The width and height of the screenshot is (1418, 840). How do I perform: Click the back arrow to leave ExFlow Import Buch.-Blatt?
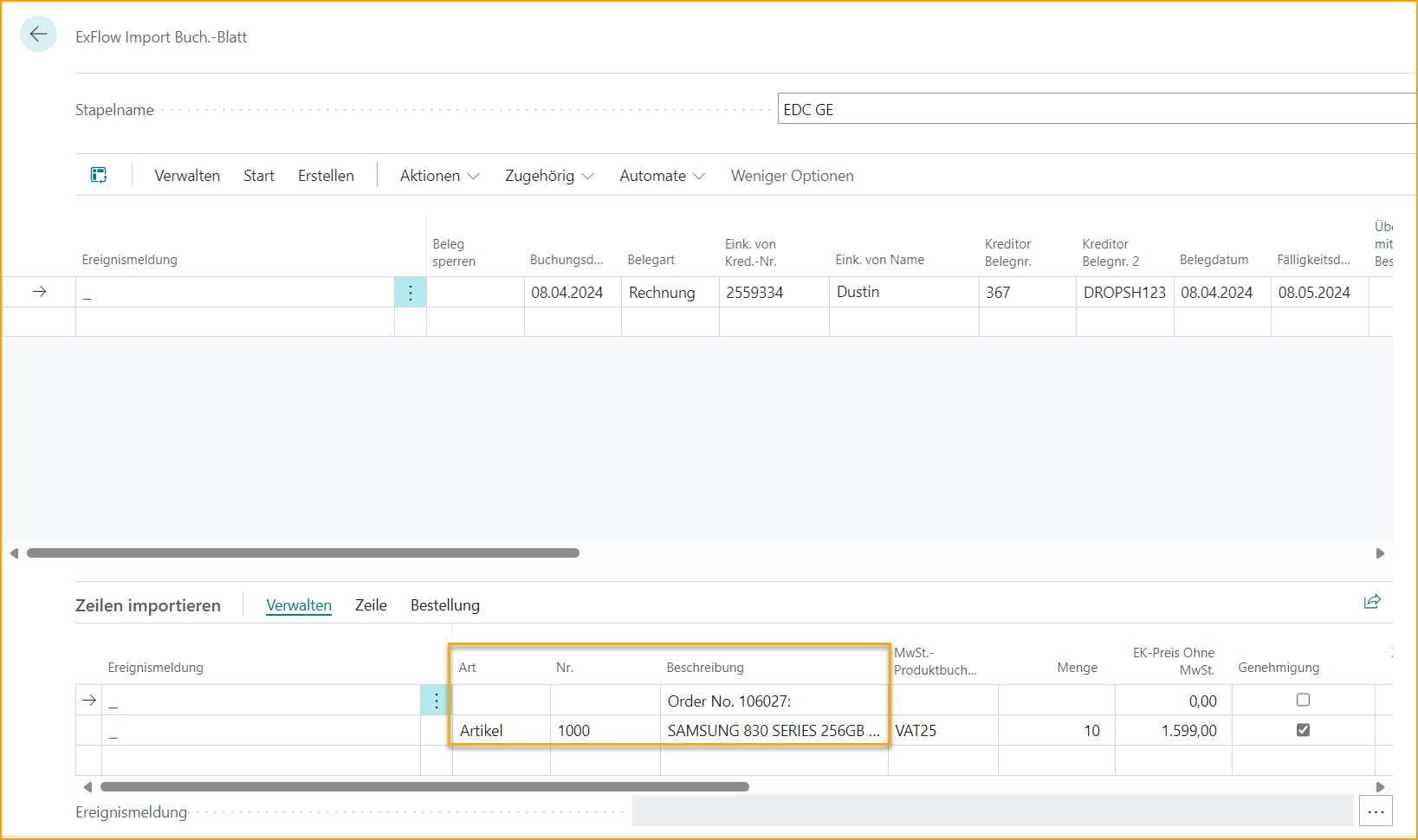click(x=38, y=34)
